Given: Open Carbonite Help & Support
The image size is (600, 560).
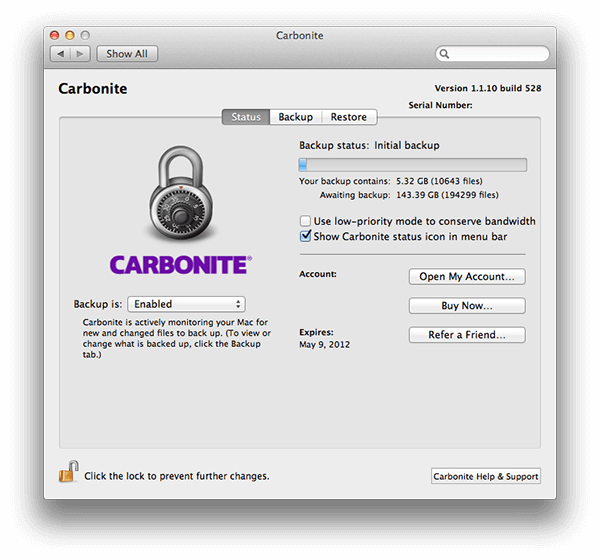Looking at the screenshot, I should click(x=486, y=476).
